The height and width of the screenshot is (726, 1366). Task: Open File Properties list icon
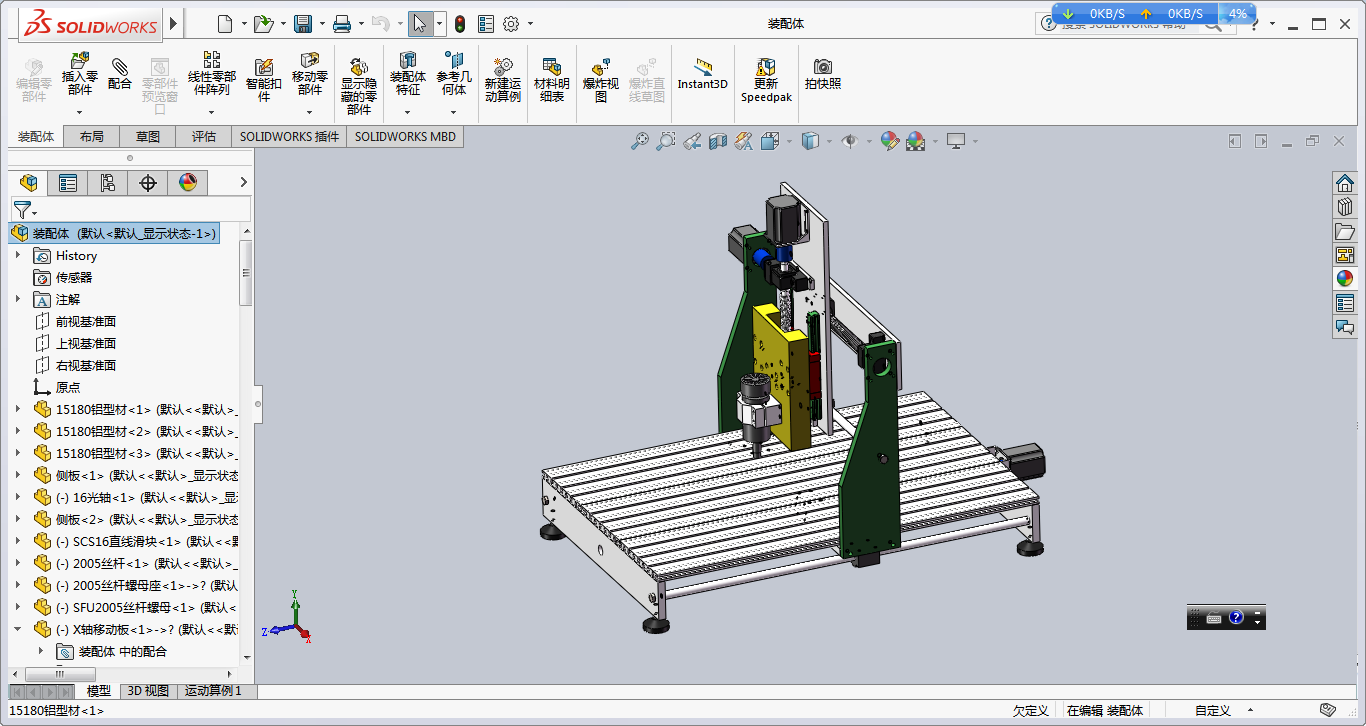tap(486, 23)
